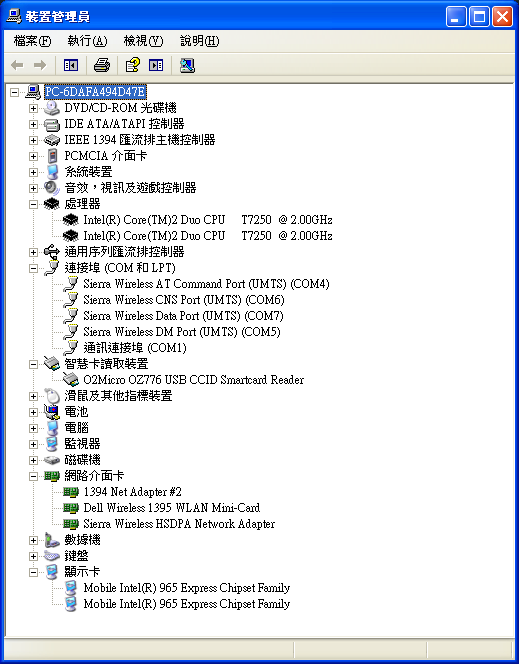Select O2Micro OZ776 USB CCID Smartcard Reader

point(193,380)
